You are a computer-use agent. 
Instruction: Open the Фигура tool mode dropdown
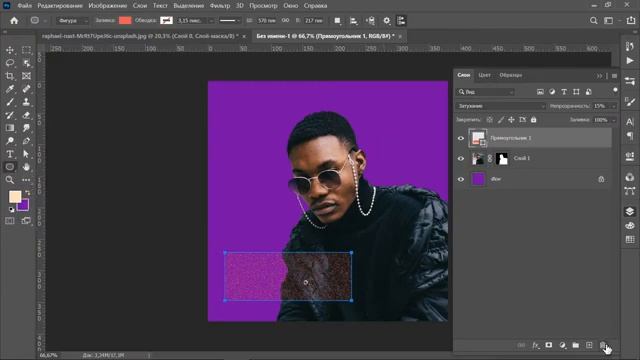[x=73, y=20]
